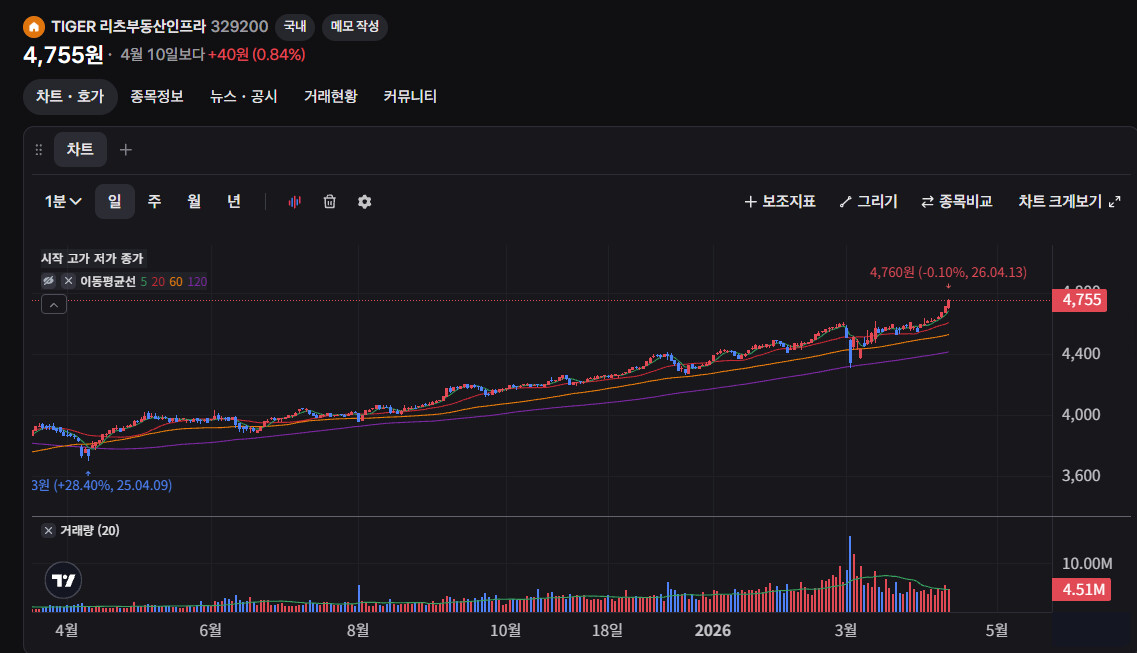Click the 이동평균선 legend label
Screen dimensions: 1137x653
click(x=108, y=281)
